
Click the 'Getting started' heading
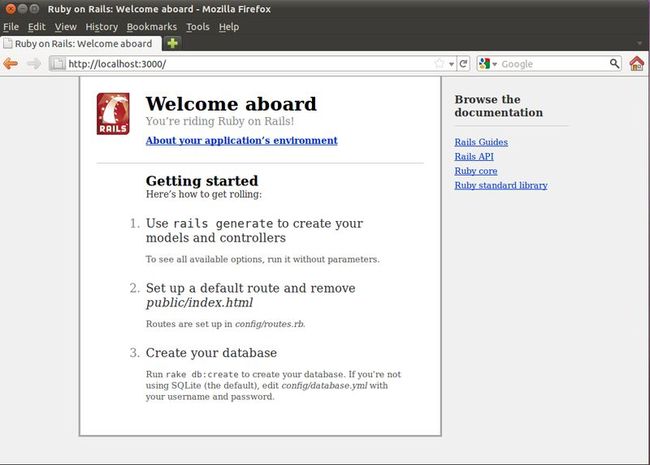click(x=202, y=181)
